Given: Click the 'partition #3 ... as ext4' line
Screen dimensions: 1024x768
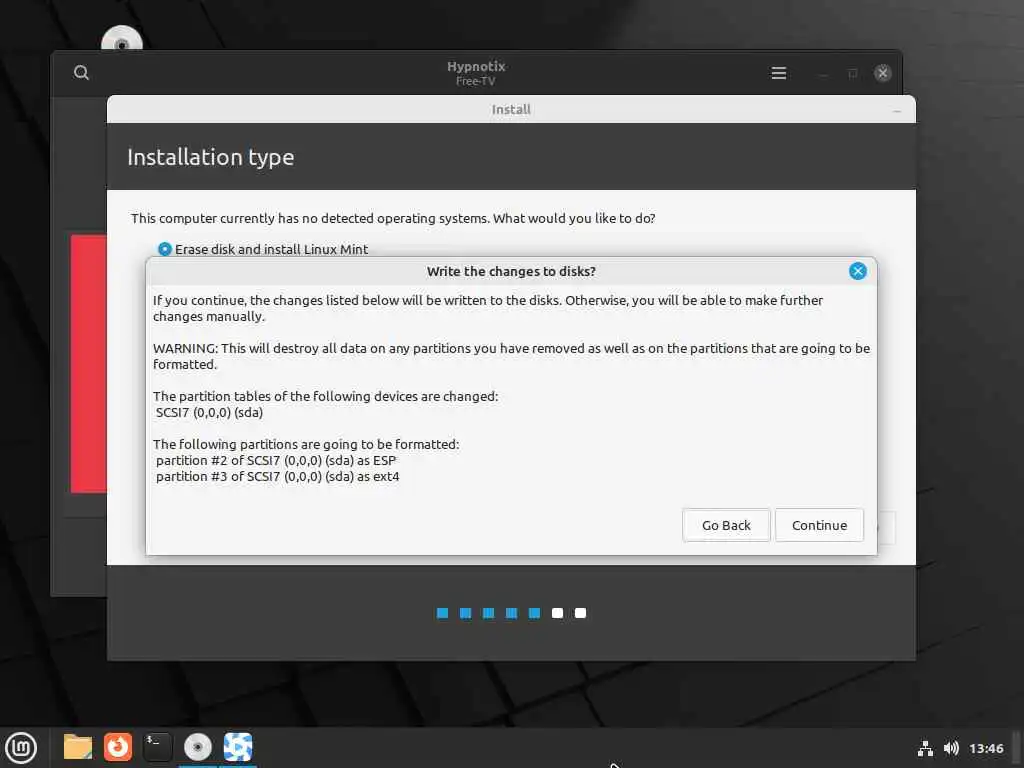Looking at the screenshot, I should pyautogui.click(x=278, y=477).
